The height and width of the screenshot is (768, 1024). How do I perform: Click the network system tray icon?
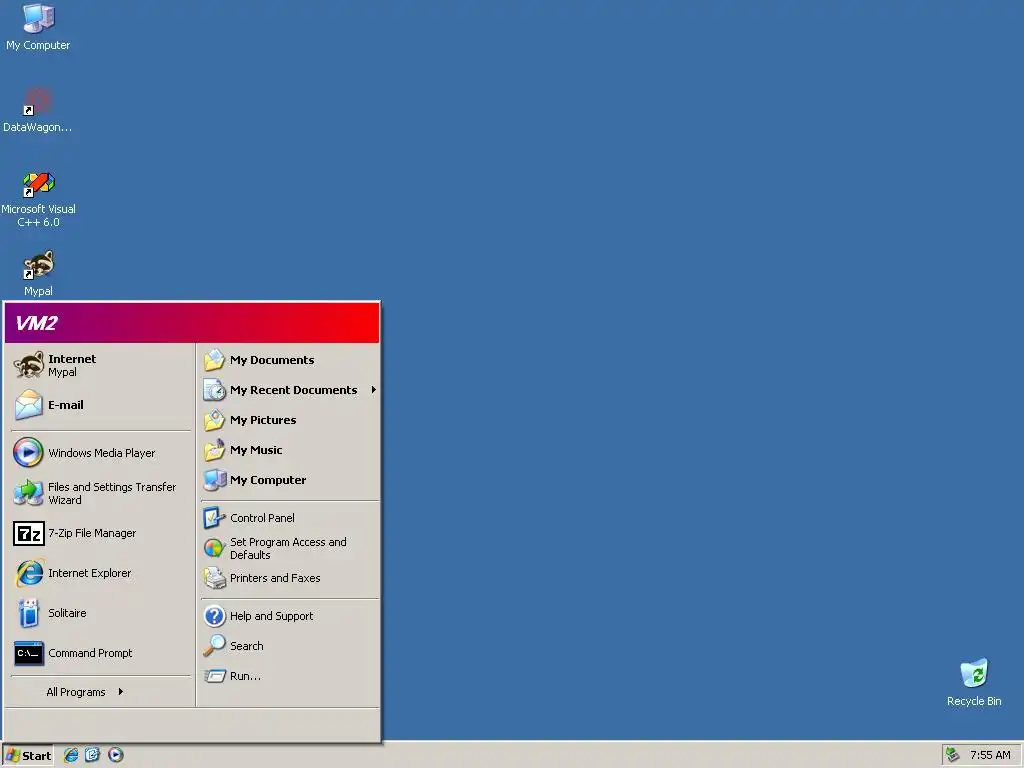click(953, 755)
